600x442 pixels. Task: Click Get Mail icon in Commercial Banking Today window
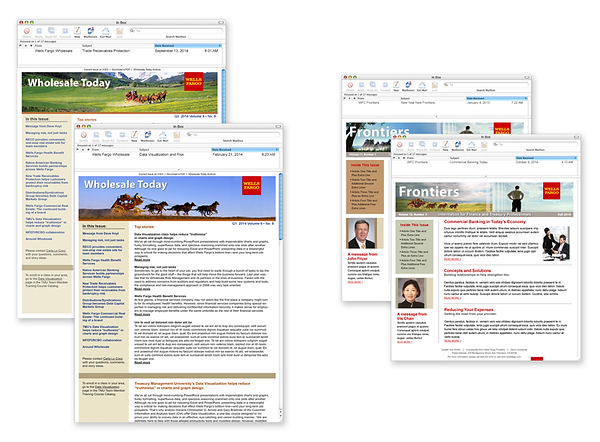point(471,145)
